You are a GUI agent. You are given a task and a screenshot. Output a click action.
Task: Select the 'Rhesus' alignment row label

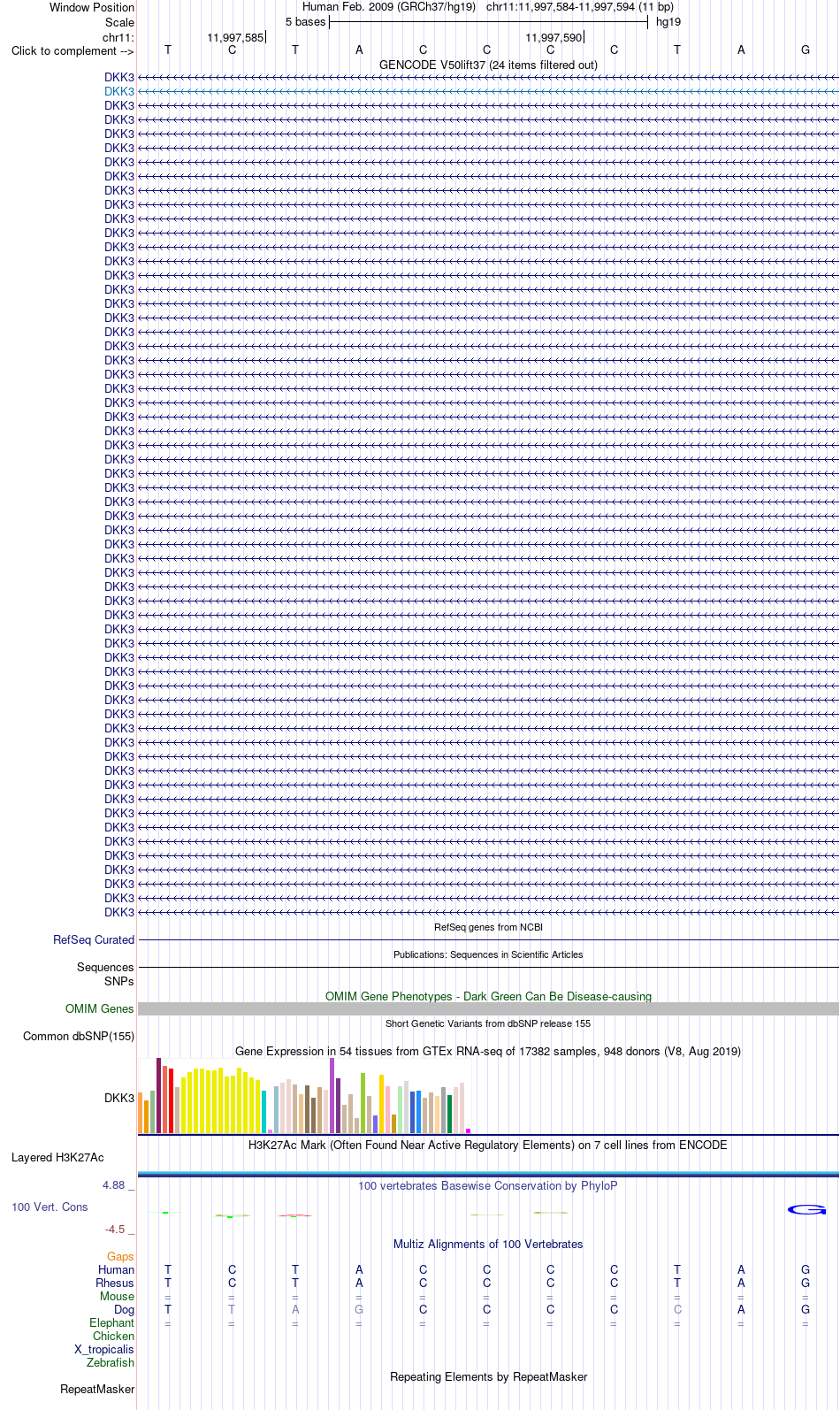coord(115,1283)
